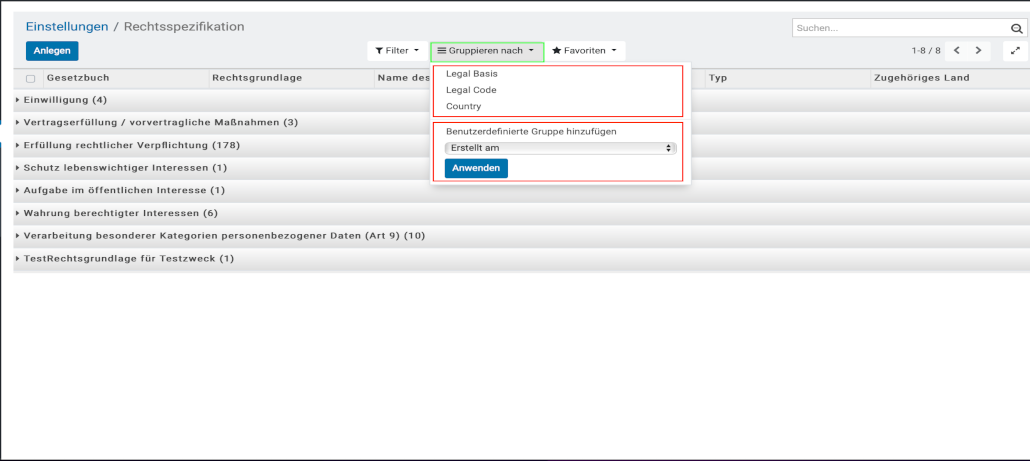
Task: Open the Erstellt am dropdown
Action: [x=560, y=148]
